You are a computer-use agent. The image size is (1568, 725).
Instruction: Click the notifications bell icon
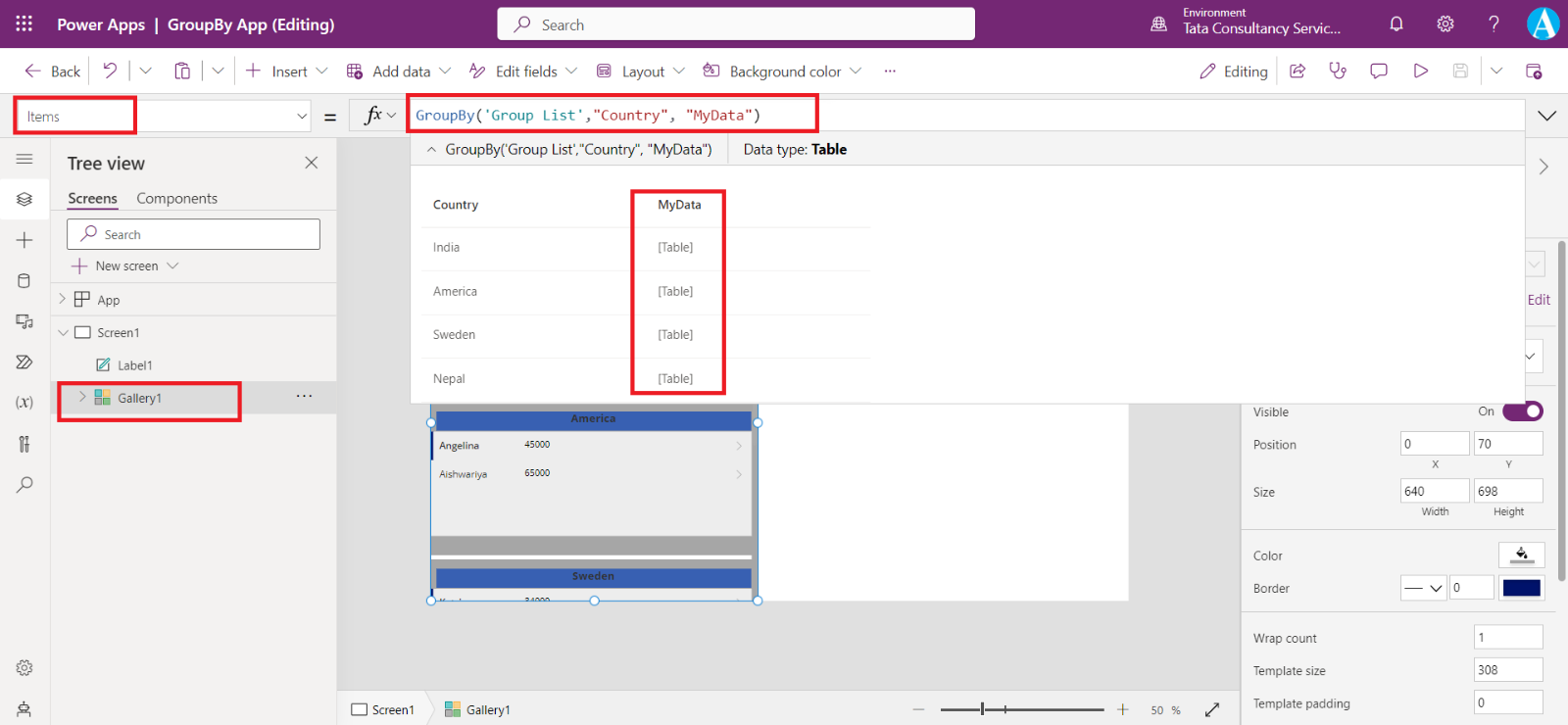(x=1396, y=24)
